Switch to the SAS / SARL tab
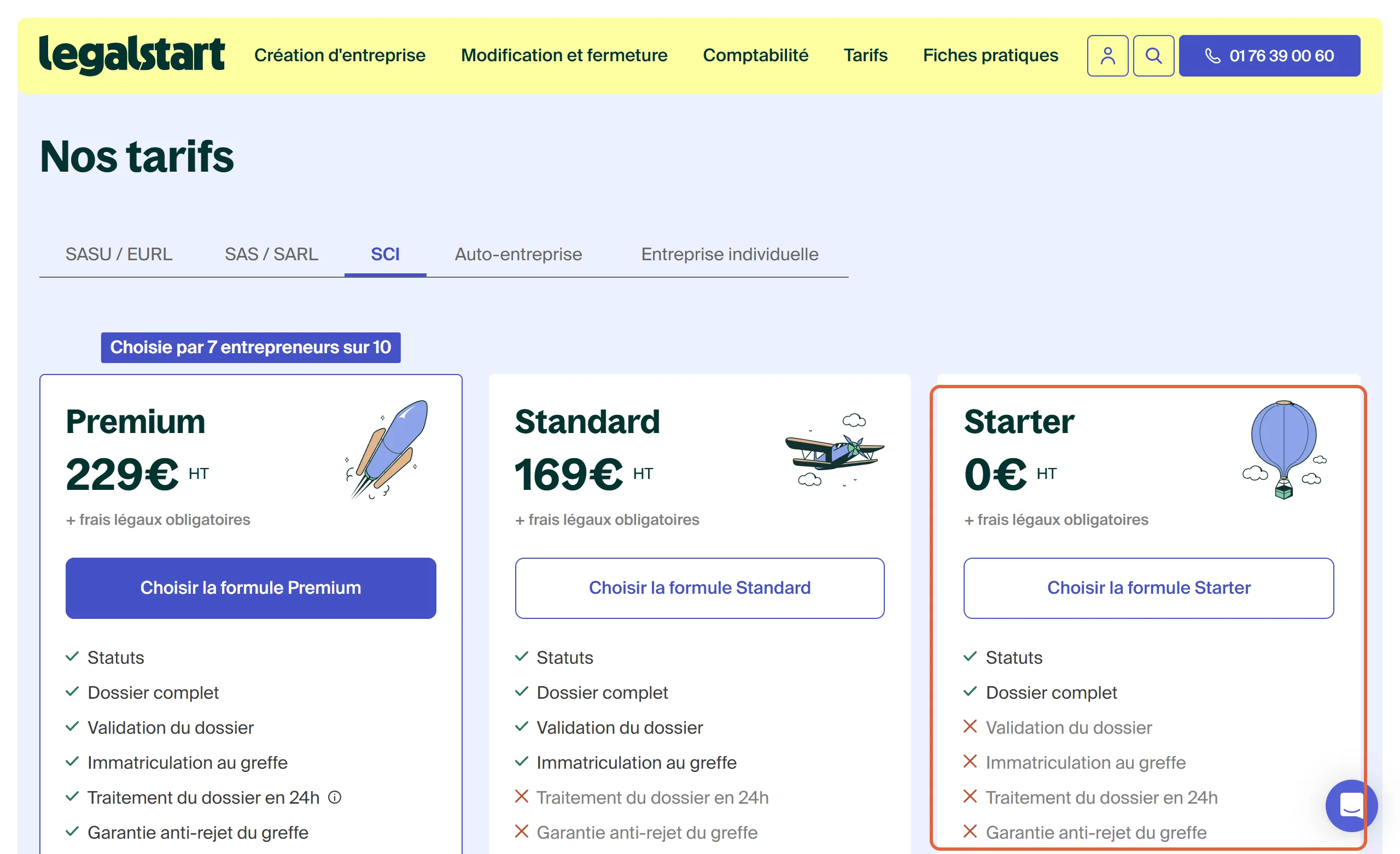Image resolution: width=1400 pixels, height=854 pixels. pos(272,254)
